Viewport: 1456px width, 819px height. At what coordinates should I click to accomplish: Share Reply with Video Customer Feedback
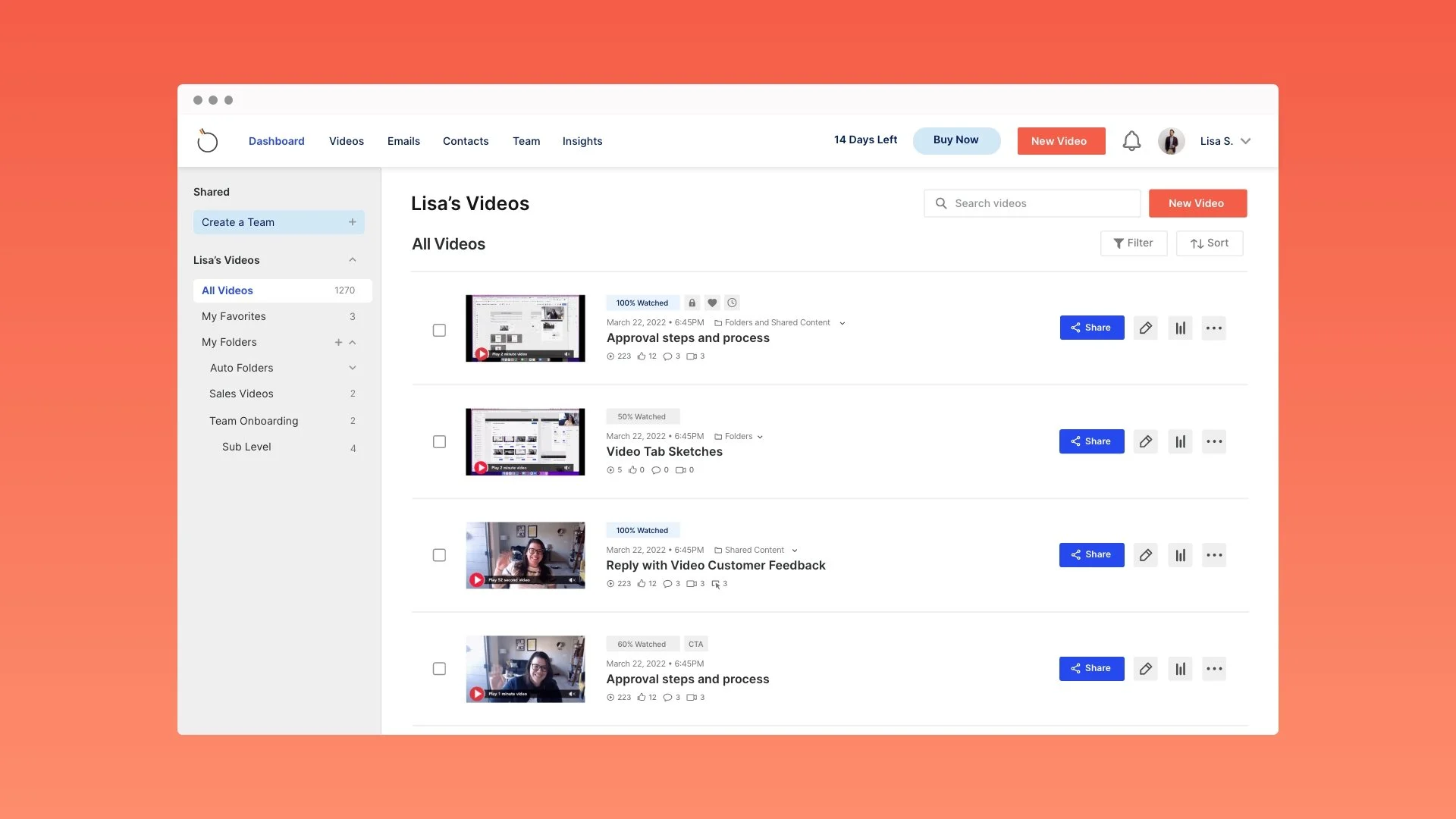(x=1091, y=555)
